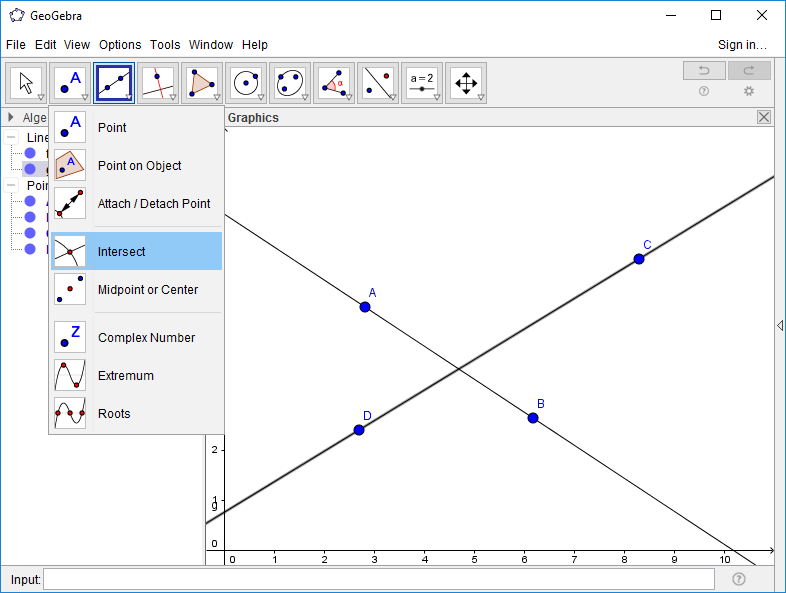This screenshot has width=786, height=593.
Task: Choose Point from the dropdown list
Action: point(136,127)
